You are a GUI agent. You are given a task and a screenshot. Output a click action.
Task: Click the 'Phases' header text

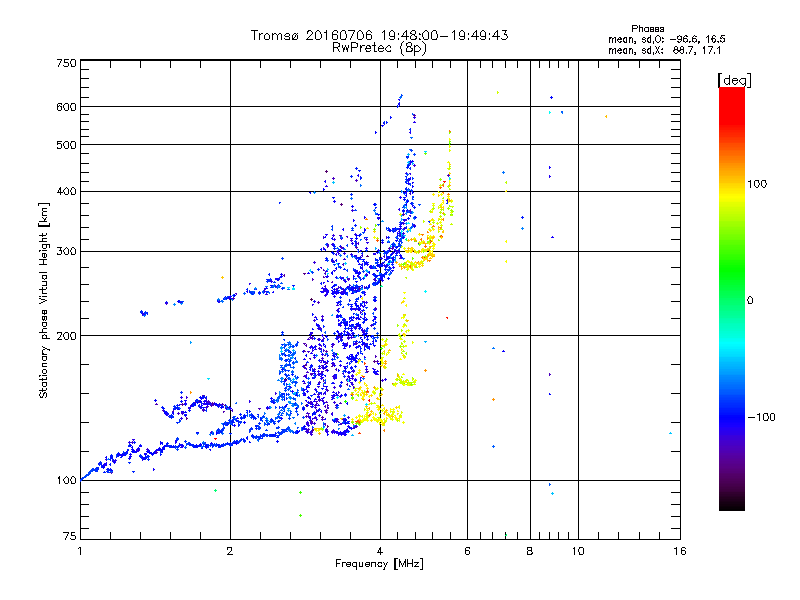pyautogui.click(x=647, y=29)
